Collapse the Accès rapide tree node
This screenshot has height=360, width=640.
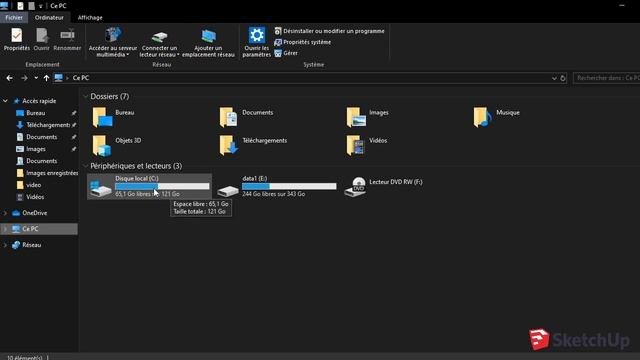[x=5, y=101]
